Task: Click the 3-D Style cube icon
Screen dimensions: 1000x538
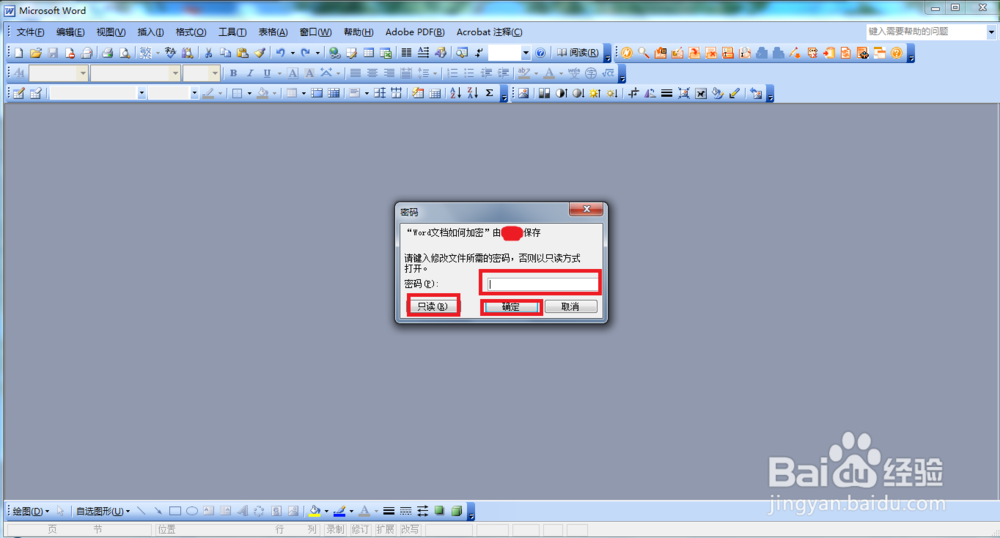Action: click(457, 511)
